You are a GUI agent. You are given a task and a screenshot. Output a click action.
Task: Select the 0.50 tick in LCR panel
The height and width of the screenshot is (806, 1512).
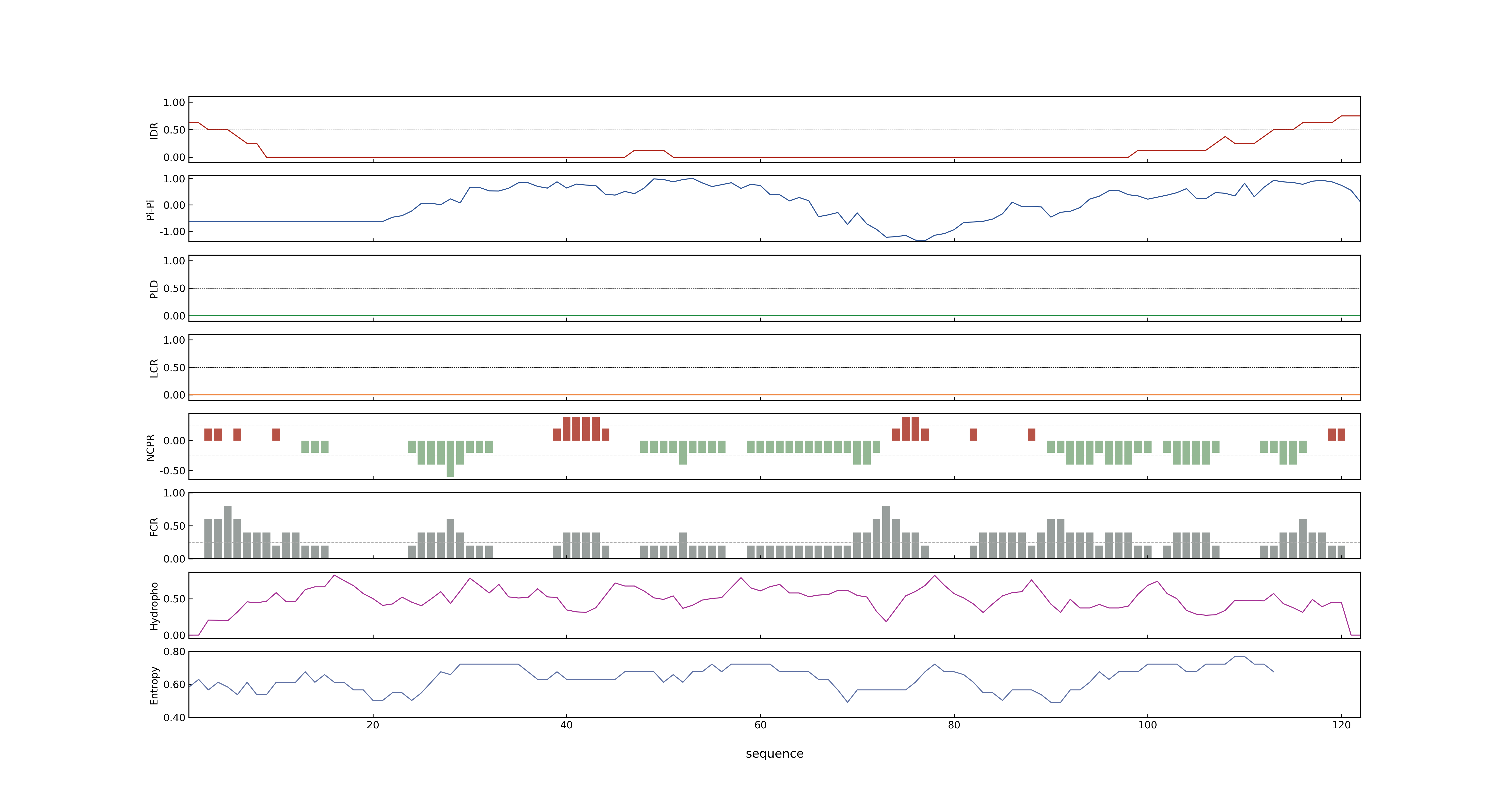click(174, 368)
